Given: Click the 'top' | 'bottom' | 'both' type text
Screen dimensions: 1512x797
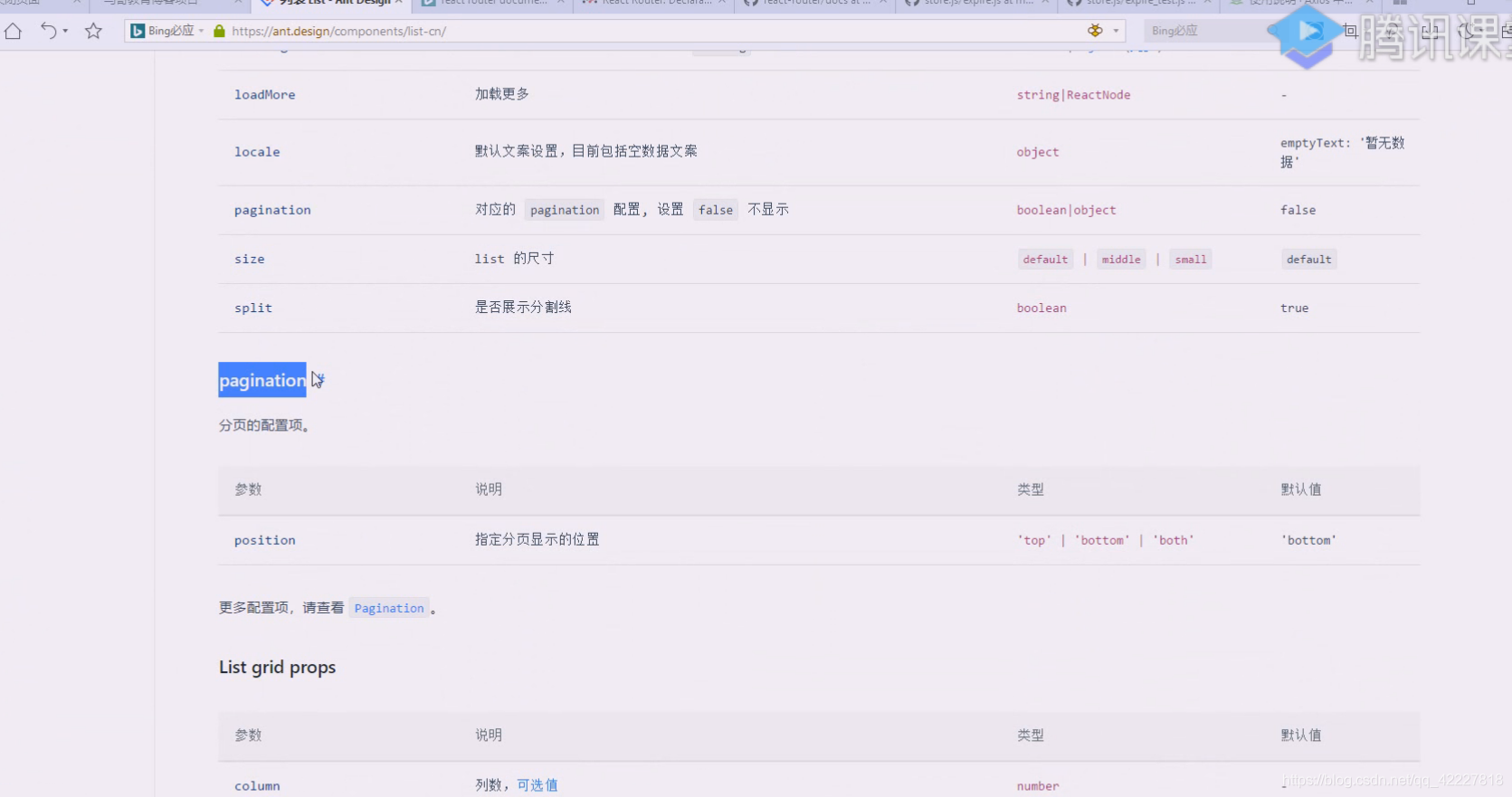Looking at the screenshot, I should pos(1105,540).
